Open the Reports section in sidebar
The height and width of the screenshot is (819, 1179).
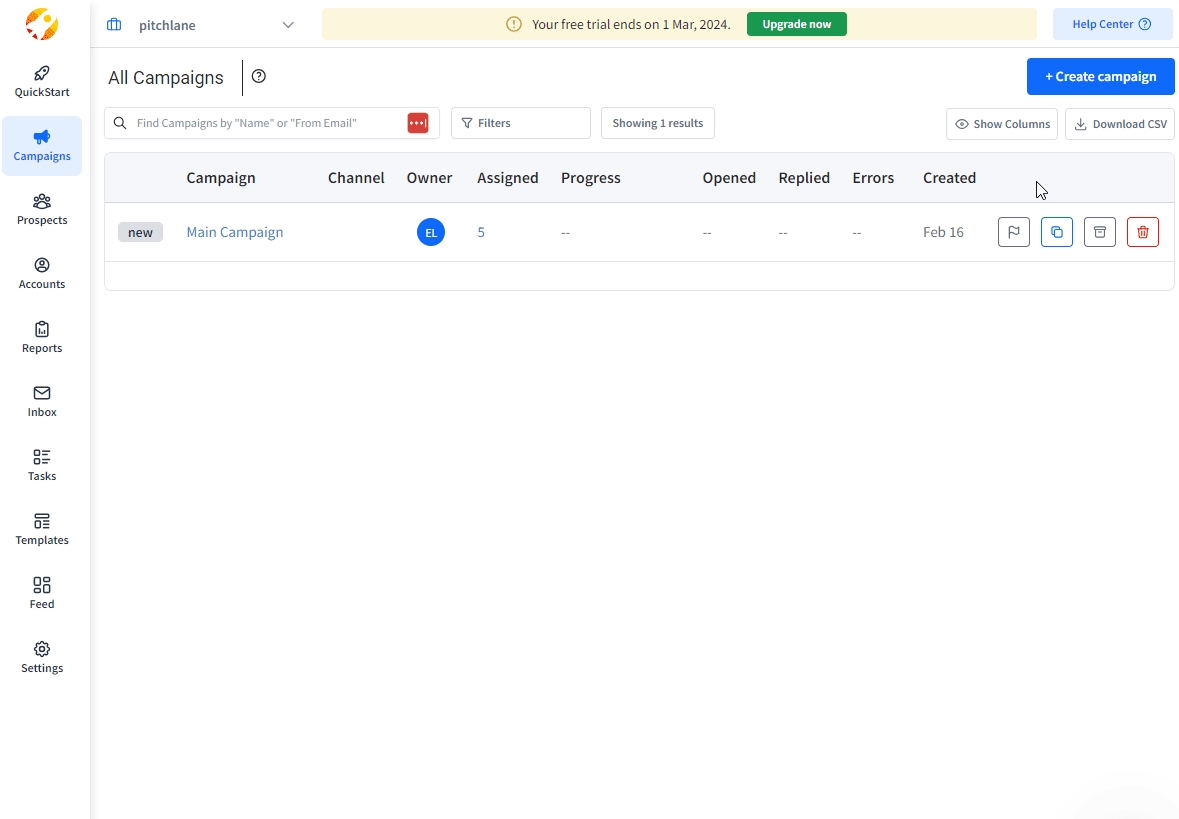[42, 337]
